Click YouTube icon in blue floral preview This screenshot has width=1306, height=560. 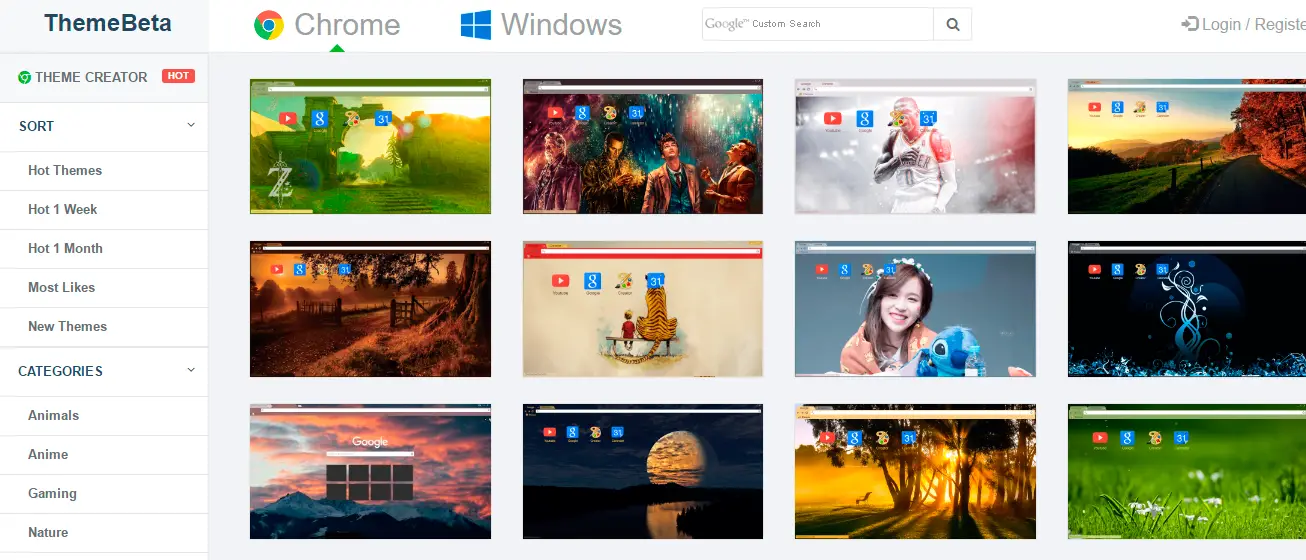click(x=1094, y=270)
